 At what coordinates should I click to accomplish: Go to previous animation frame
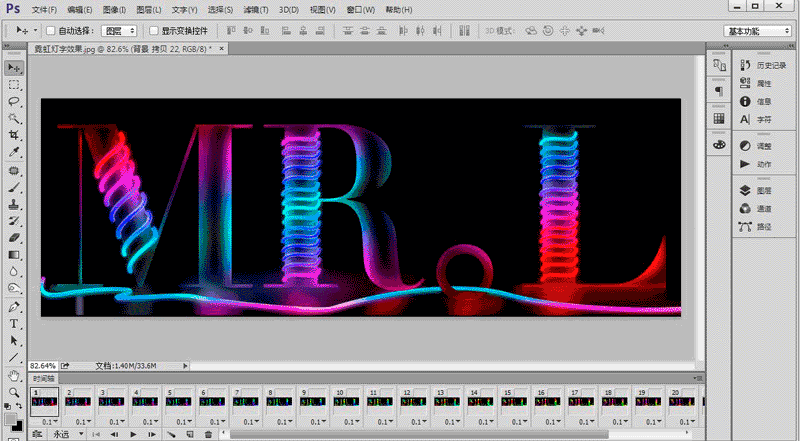[x=114, y=434]
